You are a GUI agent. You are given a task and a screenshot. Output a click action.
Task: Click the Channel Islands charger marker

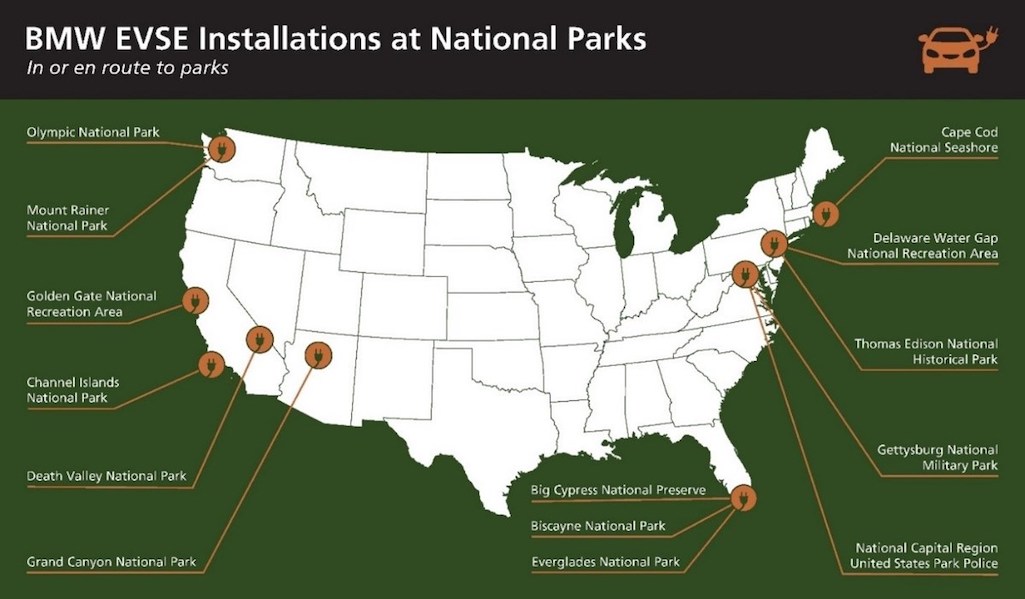tap(211, 365)
